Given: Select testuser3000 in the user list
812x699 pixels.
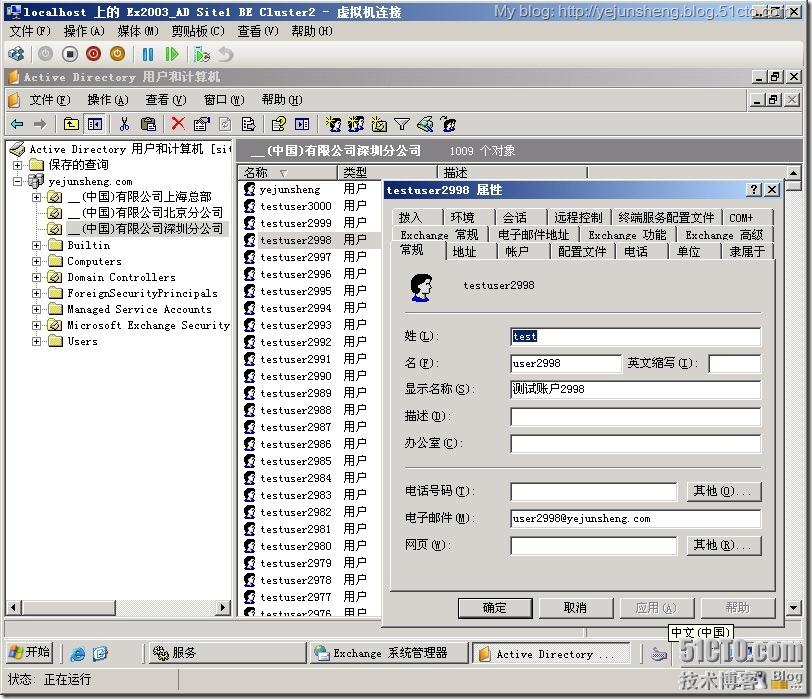Looking at the screenshot, I should [x=295, y=206].
